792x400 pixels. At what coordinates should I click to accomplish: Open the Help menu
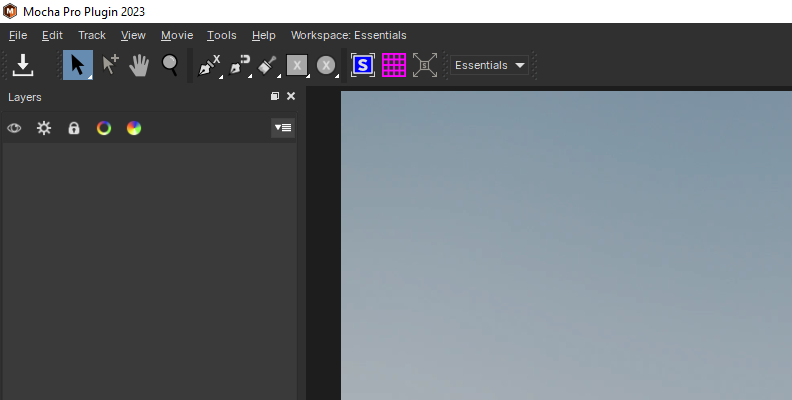click(x=264, y=35)
